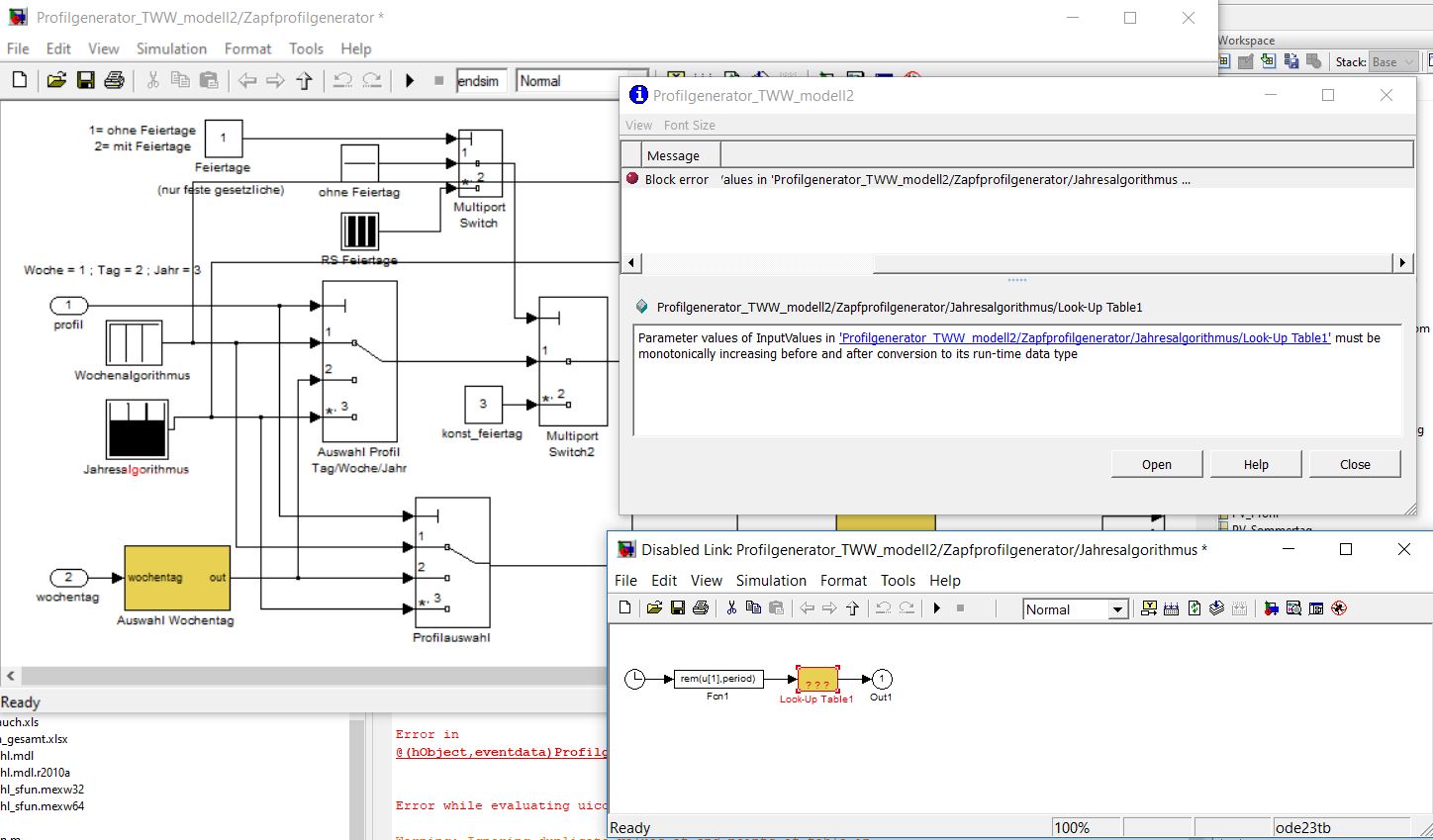Open the simulation mode dropdown in Jahresalgorithmus window

1117,609
